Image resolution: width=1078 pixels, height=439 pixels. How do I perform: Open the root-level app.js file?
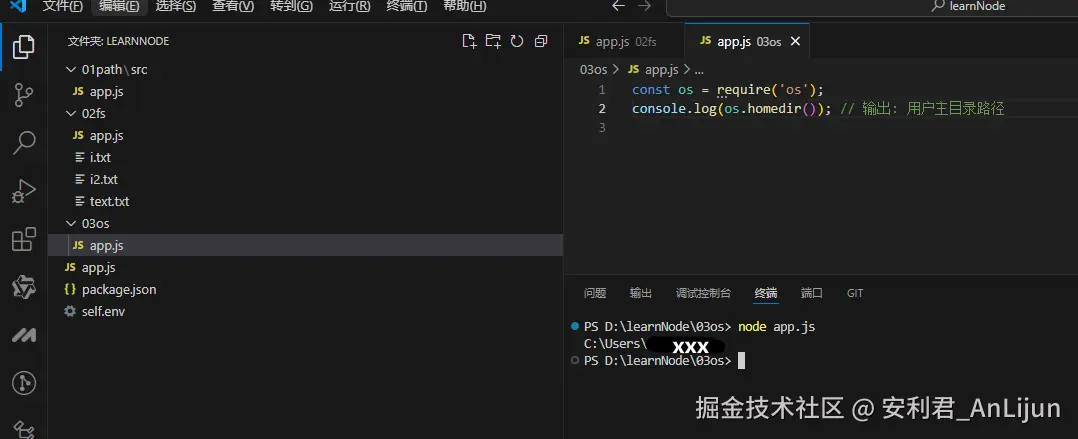click(x=305, y=267)
